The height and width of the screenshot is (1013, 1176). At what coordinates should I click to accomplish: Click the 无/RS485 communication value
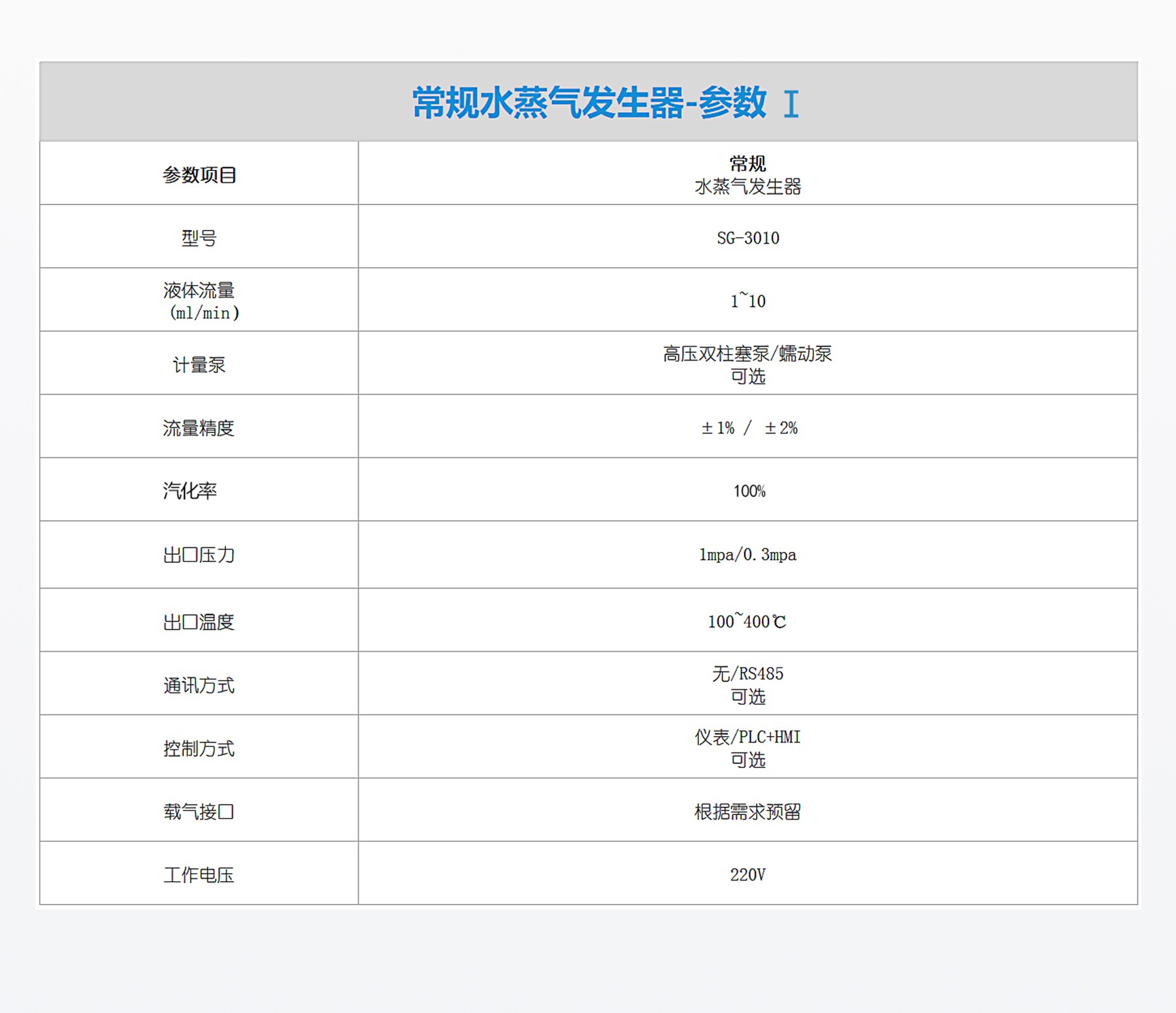pos(747,674)
